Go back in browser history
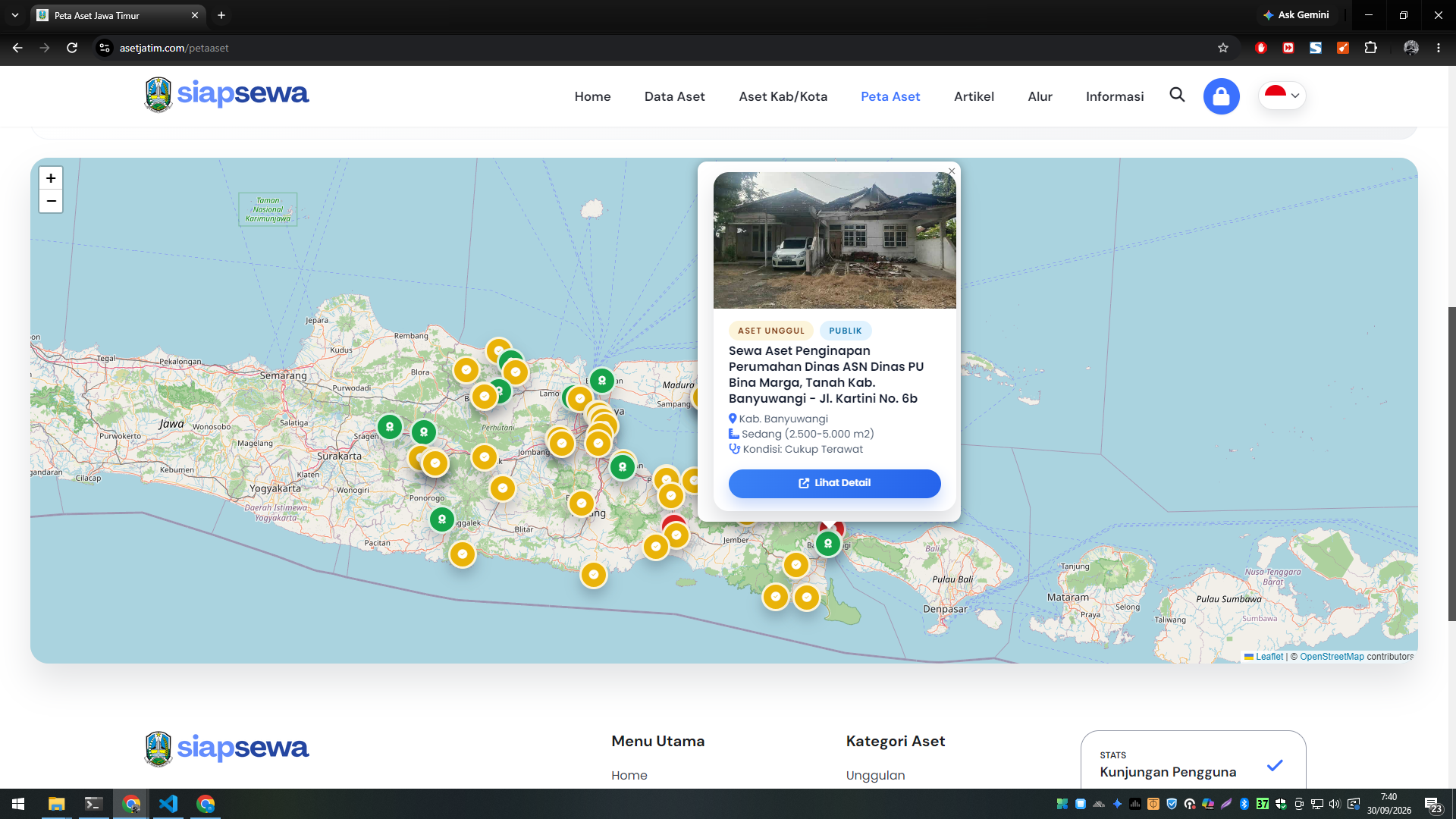1456x819 pixels. 17,48
